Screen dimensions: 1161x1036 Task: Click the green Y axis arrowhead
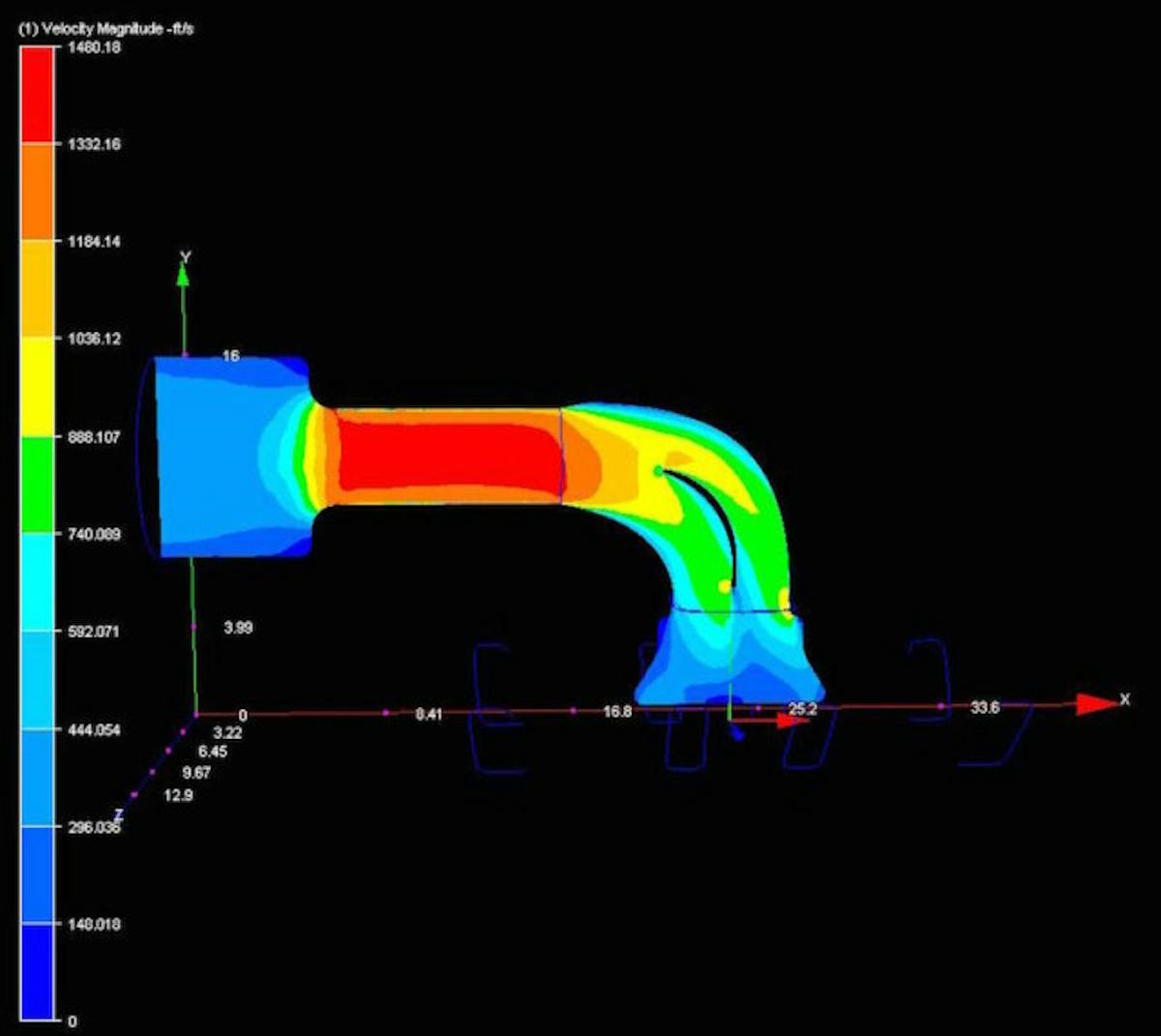coord(183,276)
